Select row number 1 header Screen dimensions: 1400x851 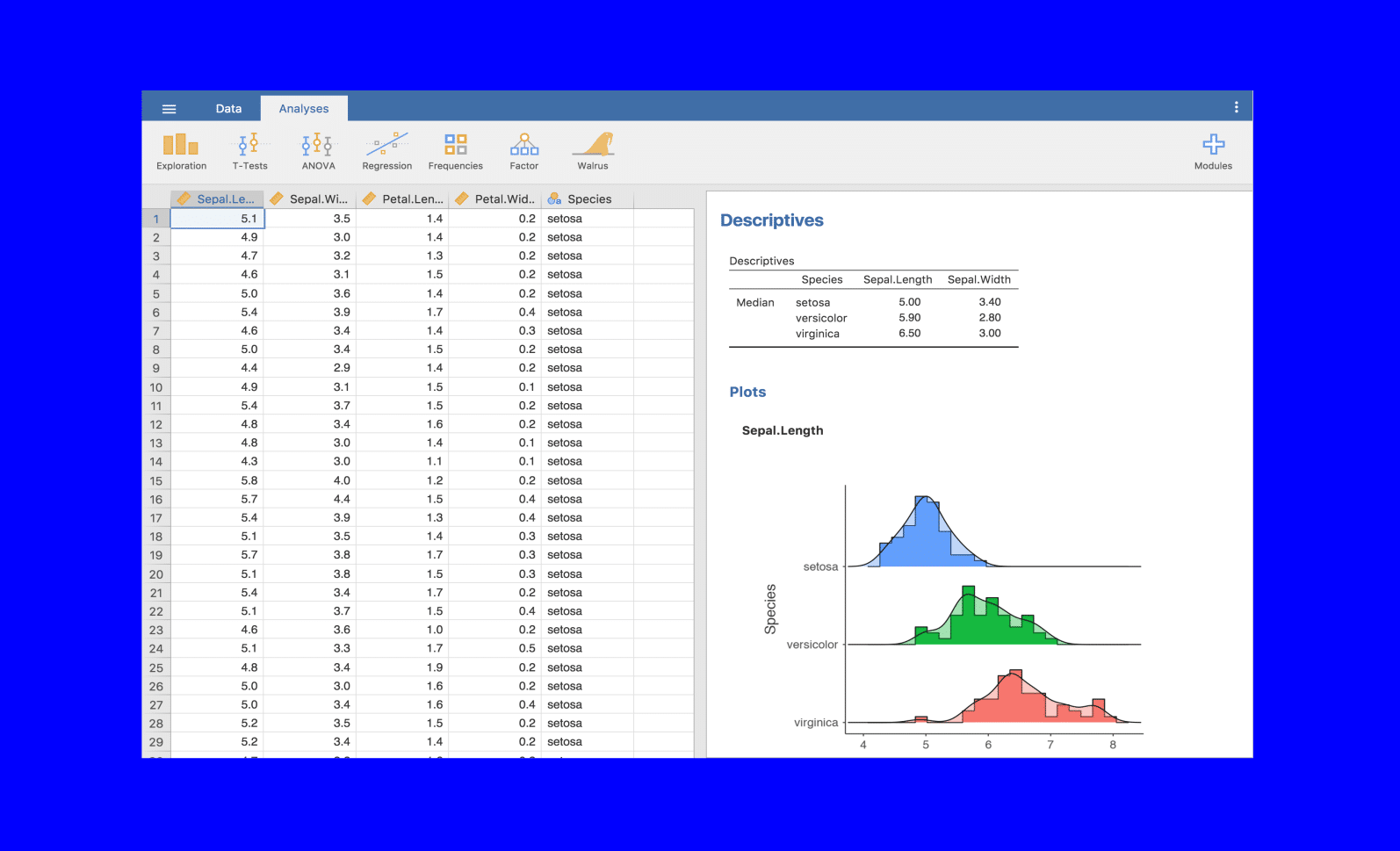tap(156, 219)
